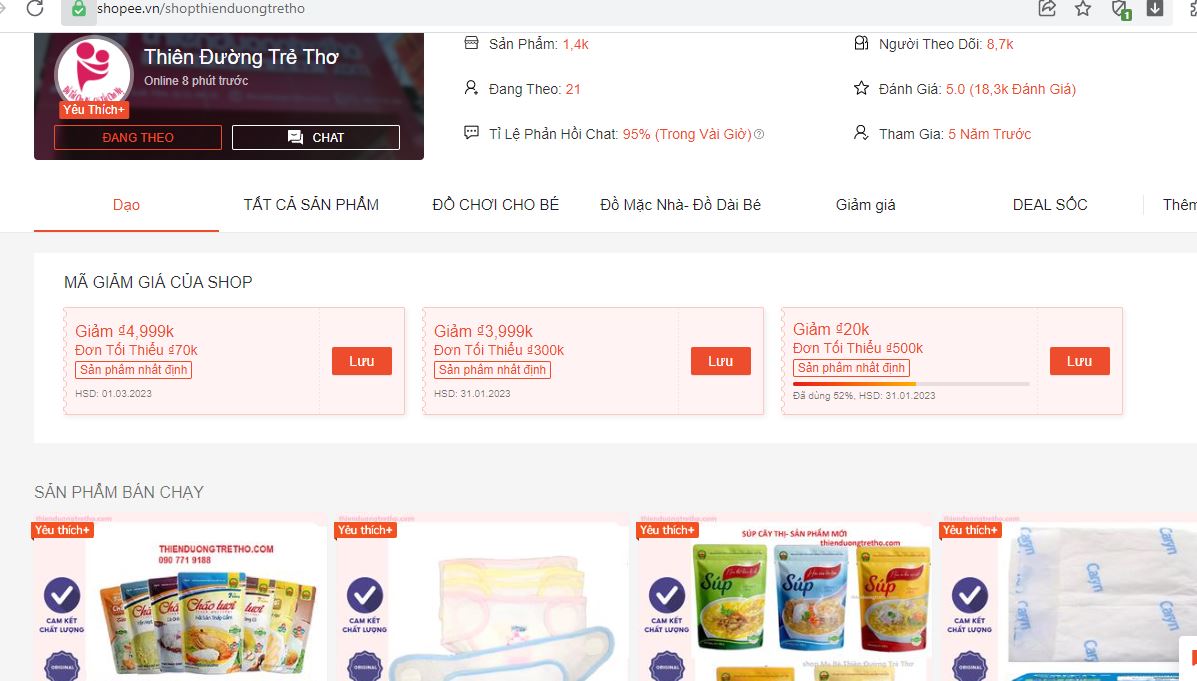The image size is (1197, 681).
Task: Toggle the ĐANG THEO follow button
Action: (138, 137)
